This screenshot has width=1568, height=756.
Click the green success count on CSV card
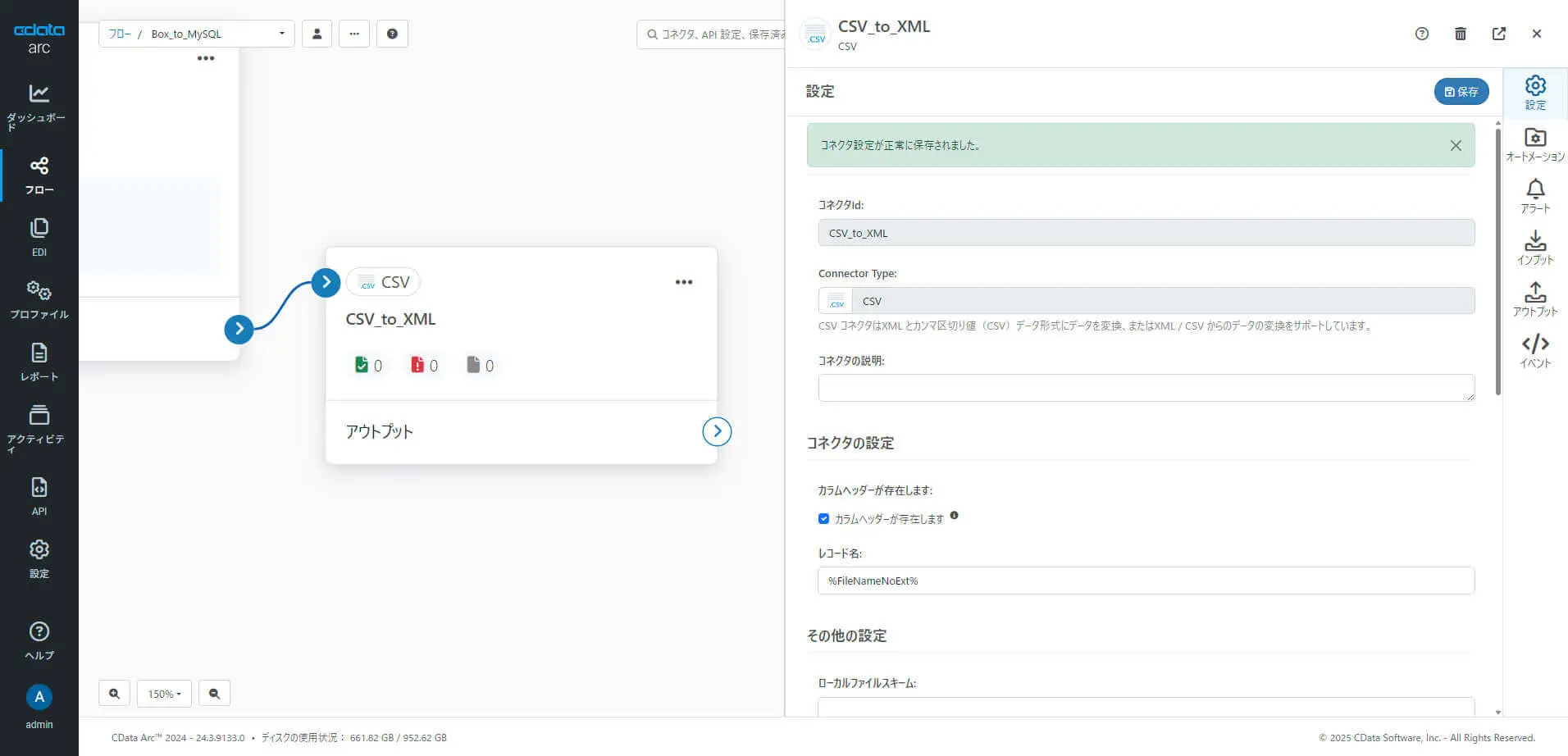(368, 365)
